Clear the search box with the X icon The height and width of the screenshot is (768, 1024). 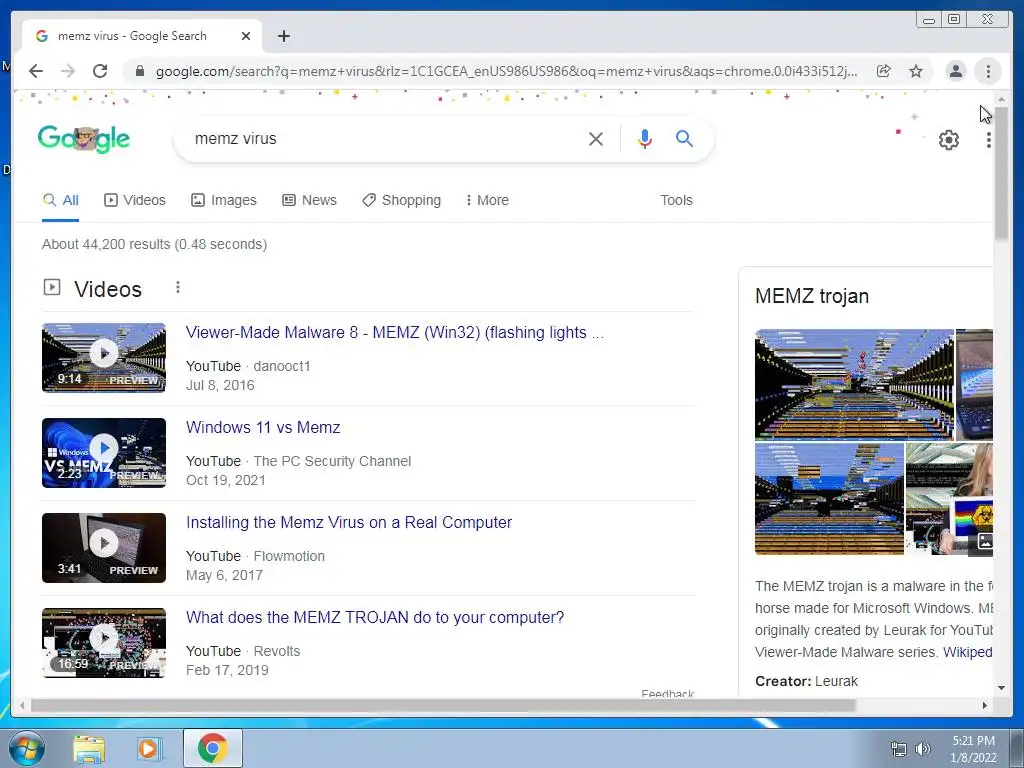[596, 138]
